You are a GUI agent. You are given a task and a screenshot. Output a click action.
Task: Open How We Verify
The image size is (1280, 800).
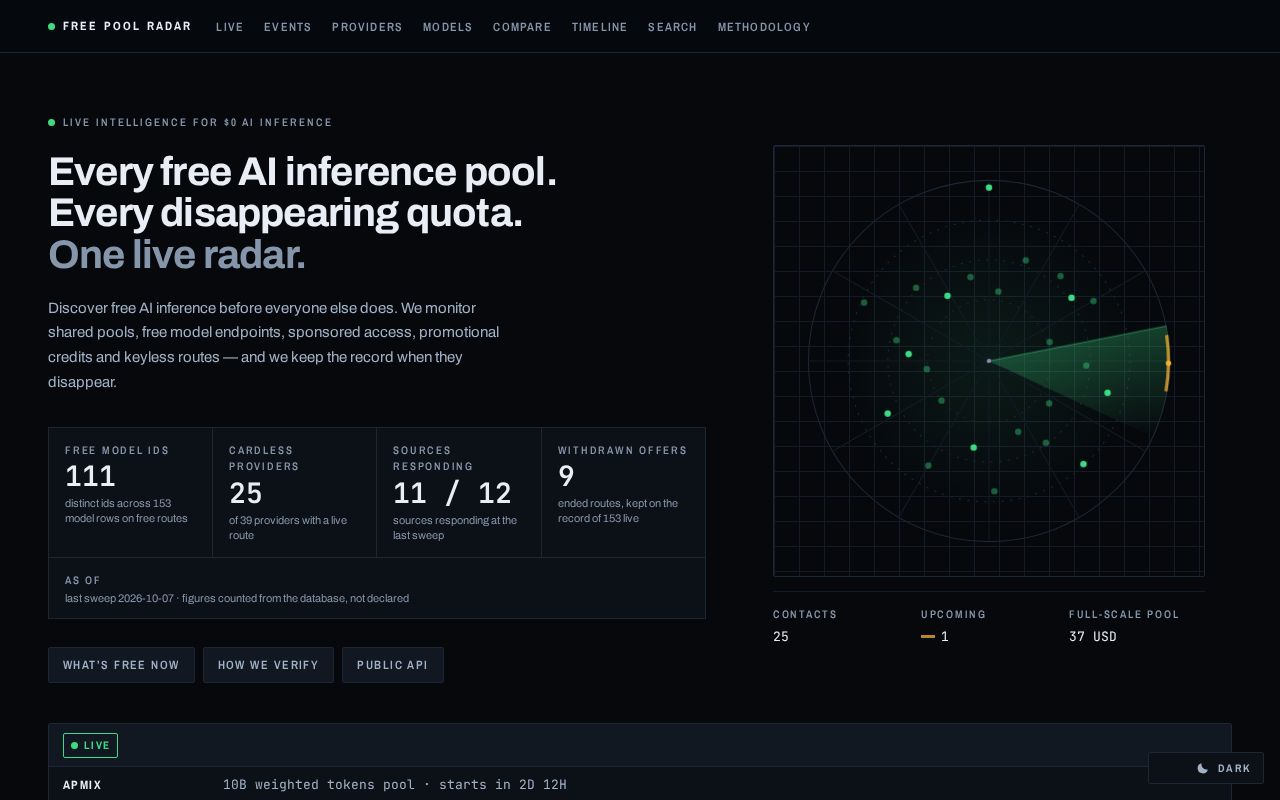point(268,665)
